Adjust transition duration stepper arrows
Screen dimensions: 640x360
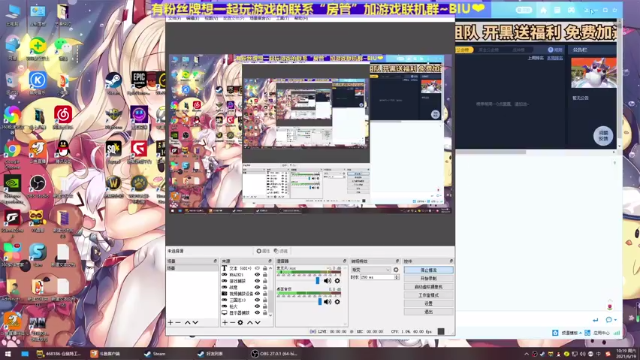click(397, 277)
